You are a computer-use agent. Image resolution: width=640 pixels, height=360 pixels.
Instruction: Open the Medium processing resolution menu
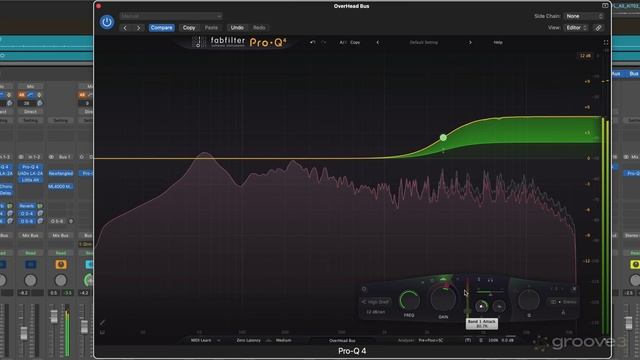(x=284, y=340)
